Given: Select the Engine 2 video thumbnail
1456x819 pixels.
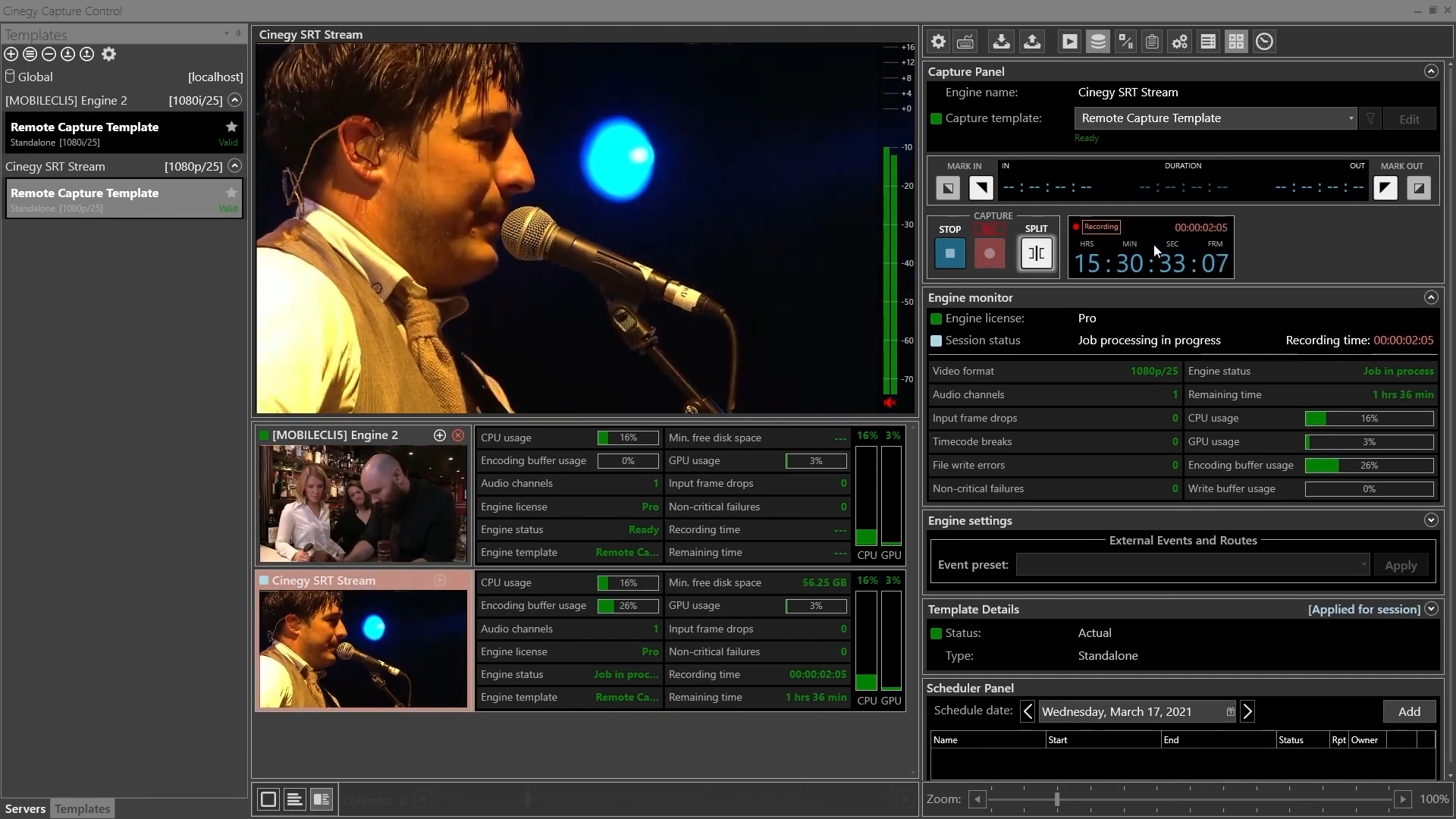Looking at the screenshot, I should tap(363, 504).
